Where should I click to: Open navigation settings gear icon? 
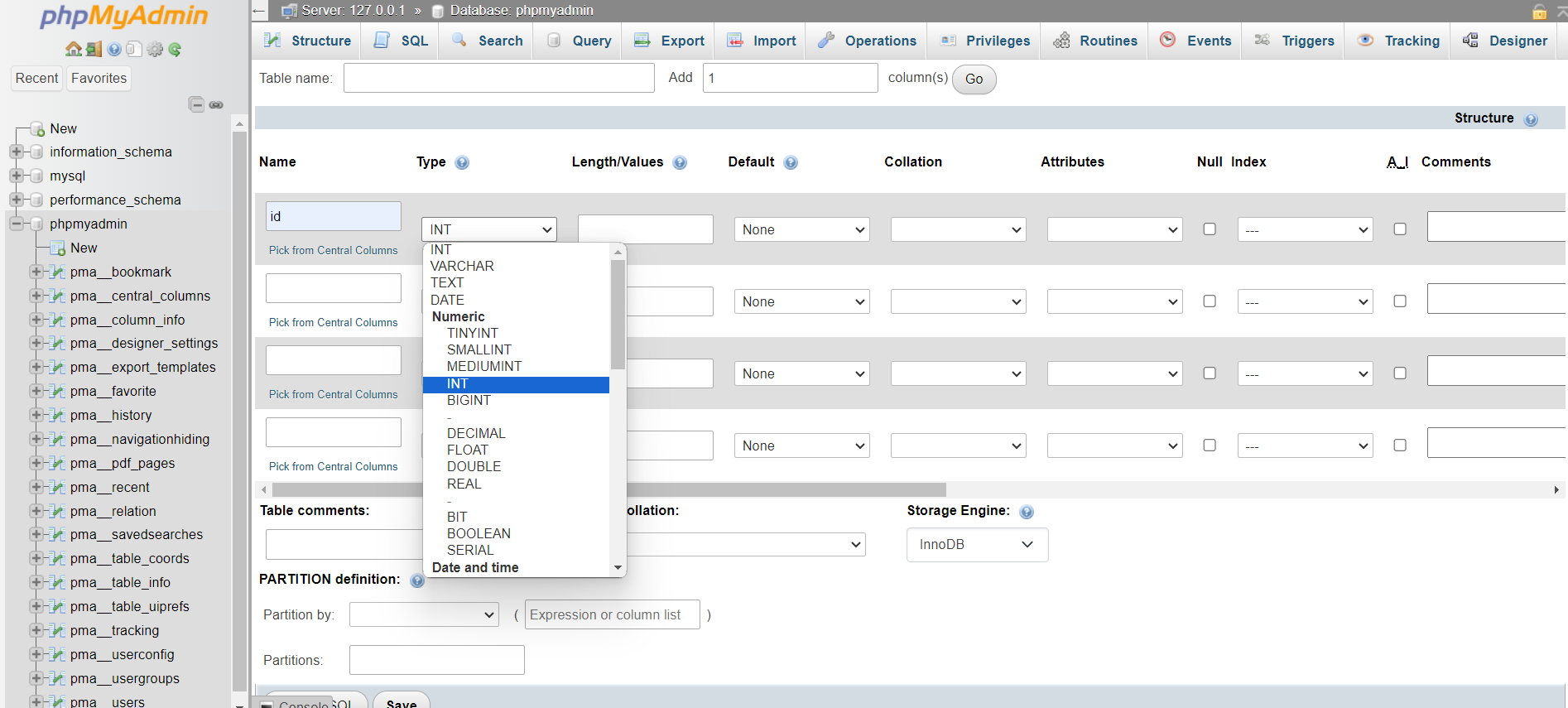click(x=155, y=49)
